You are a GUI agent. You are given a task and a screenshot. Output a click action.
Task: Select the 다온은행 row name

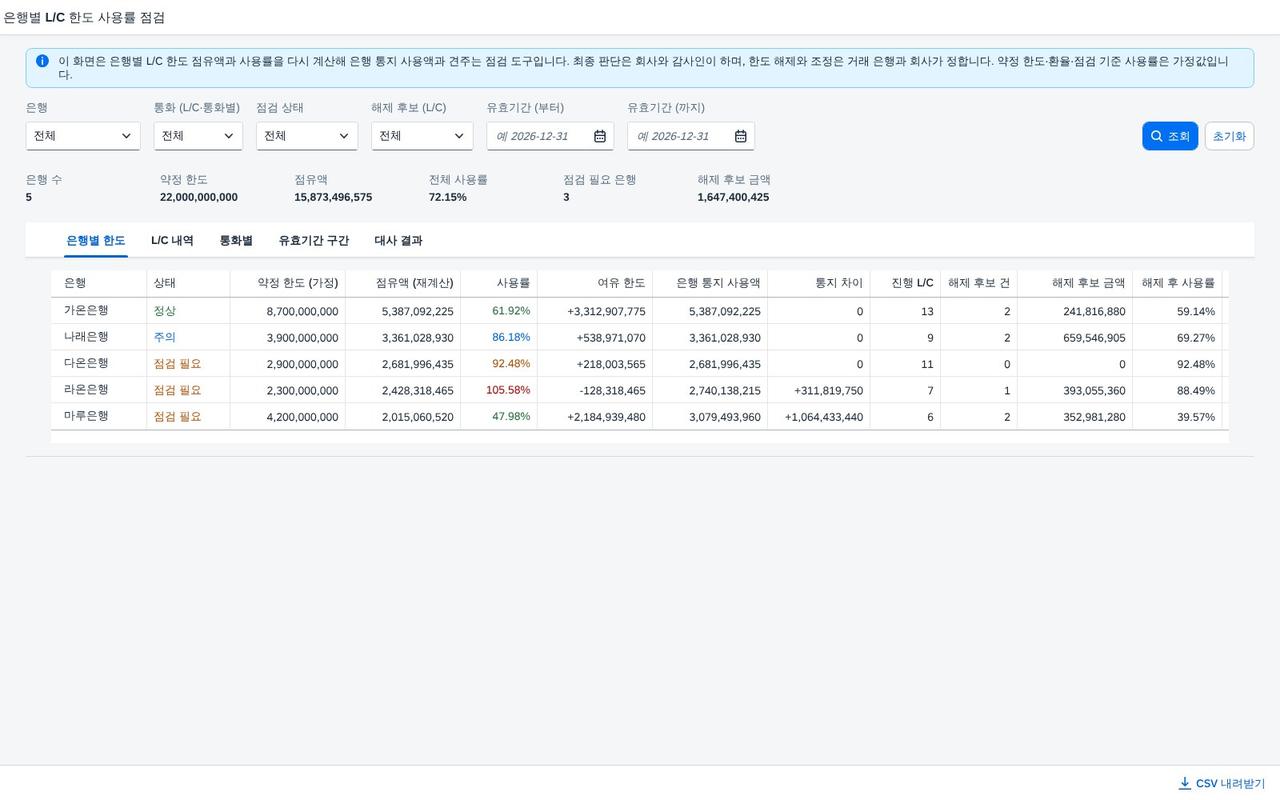click(x=86, y=363)
